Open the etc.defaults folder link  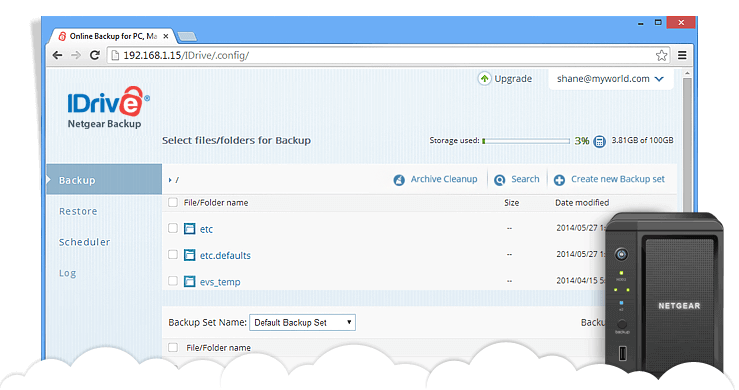225,256
